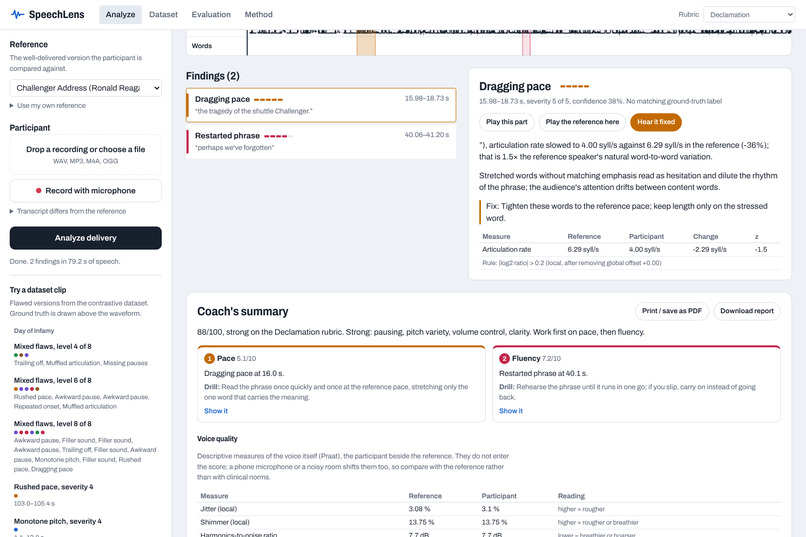Click the orange marker on the Words timeline
806x537 pixels.
tap(366, 43)
